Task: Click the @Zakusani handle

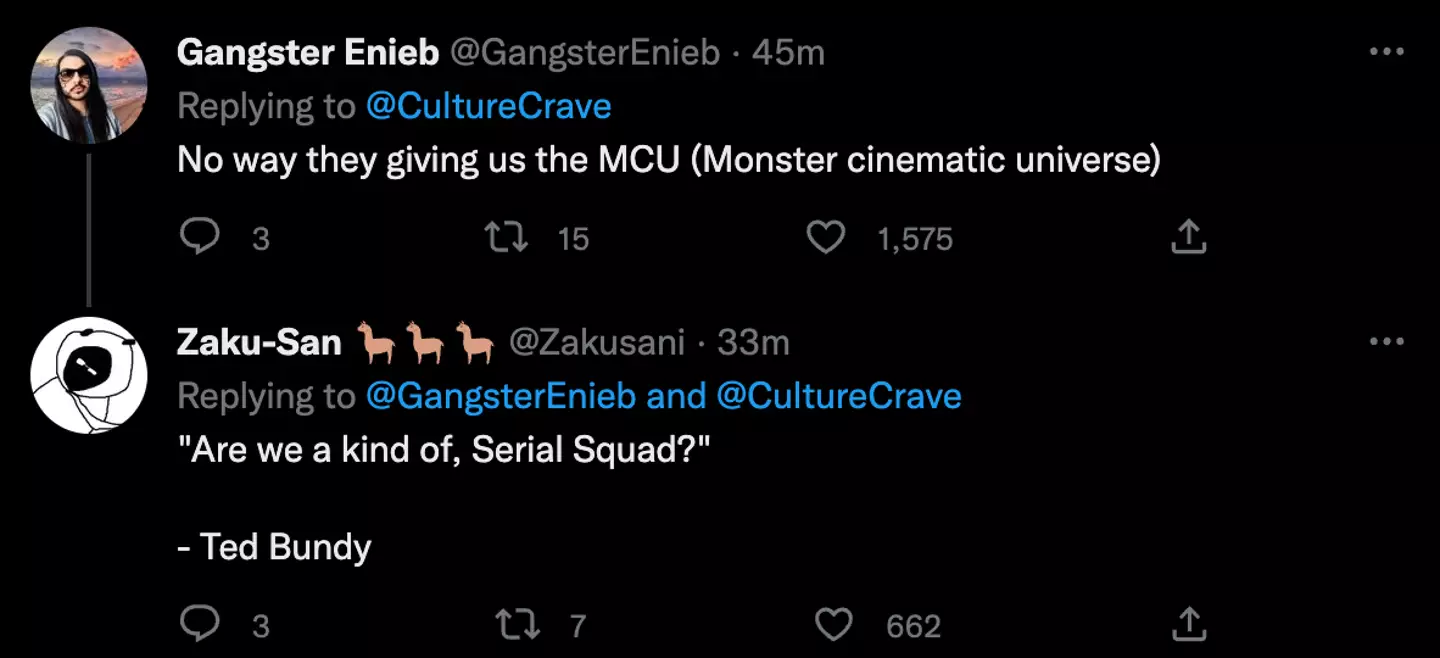Action: [x=597, y=342]
